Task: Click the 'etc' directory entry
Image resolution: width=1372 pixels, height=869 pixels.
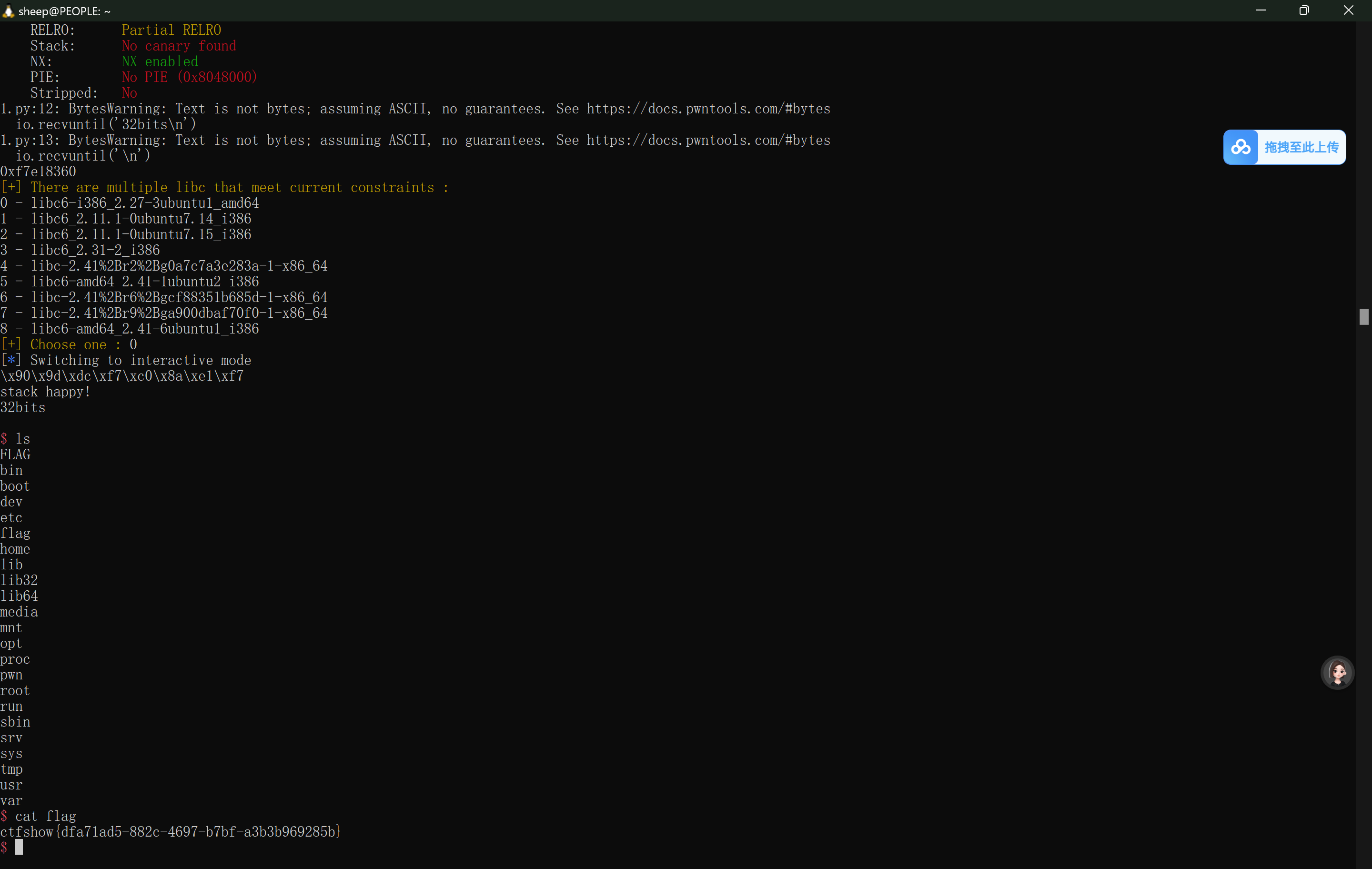Action: (x=11, y=518)
